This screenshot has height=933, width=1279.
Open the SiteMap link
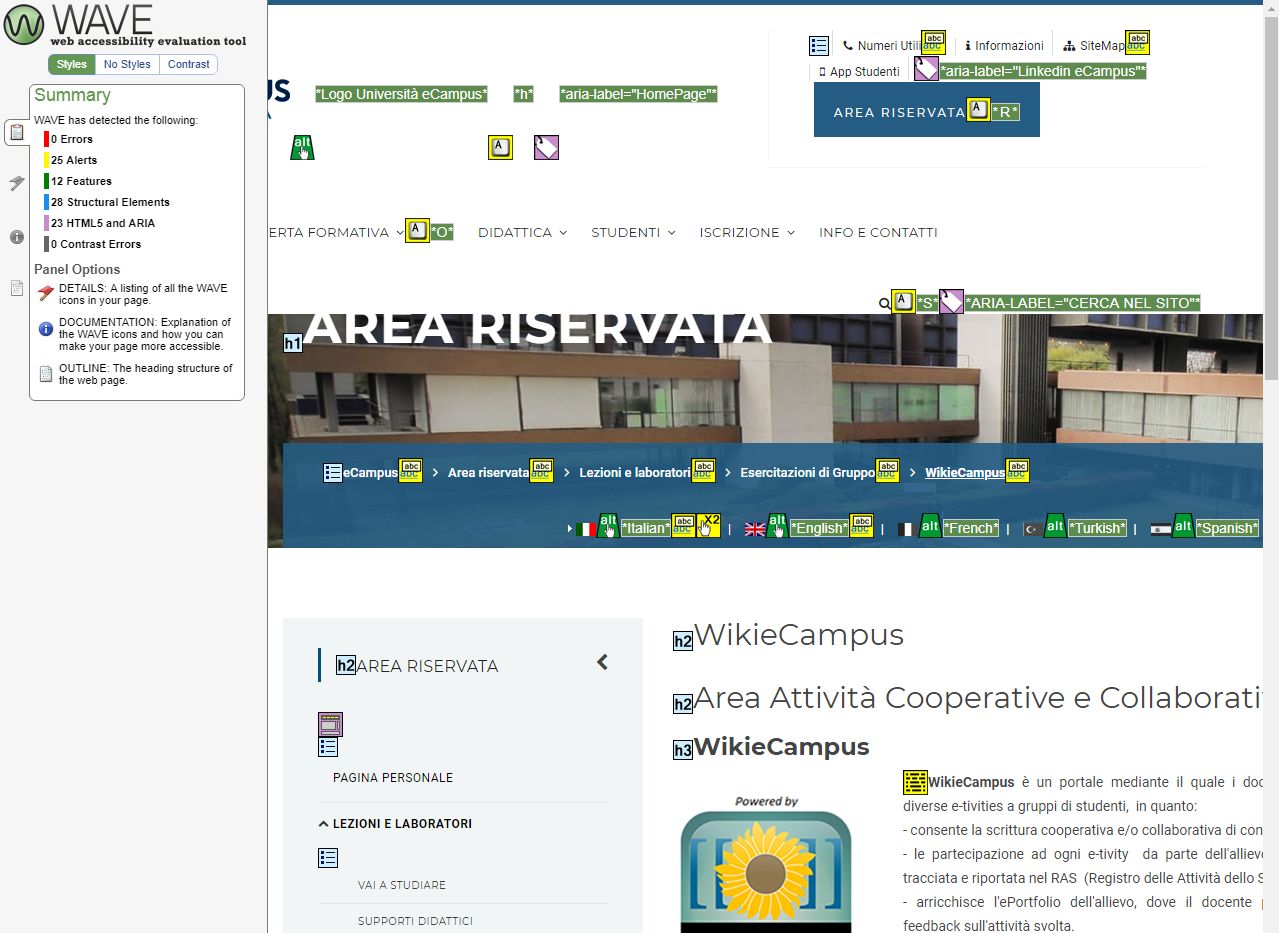pos(1094,45)
